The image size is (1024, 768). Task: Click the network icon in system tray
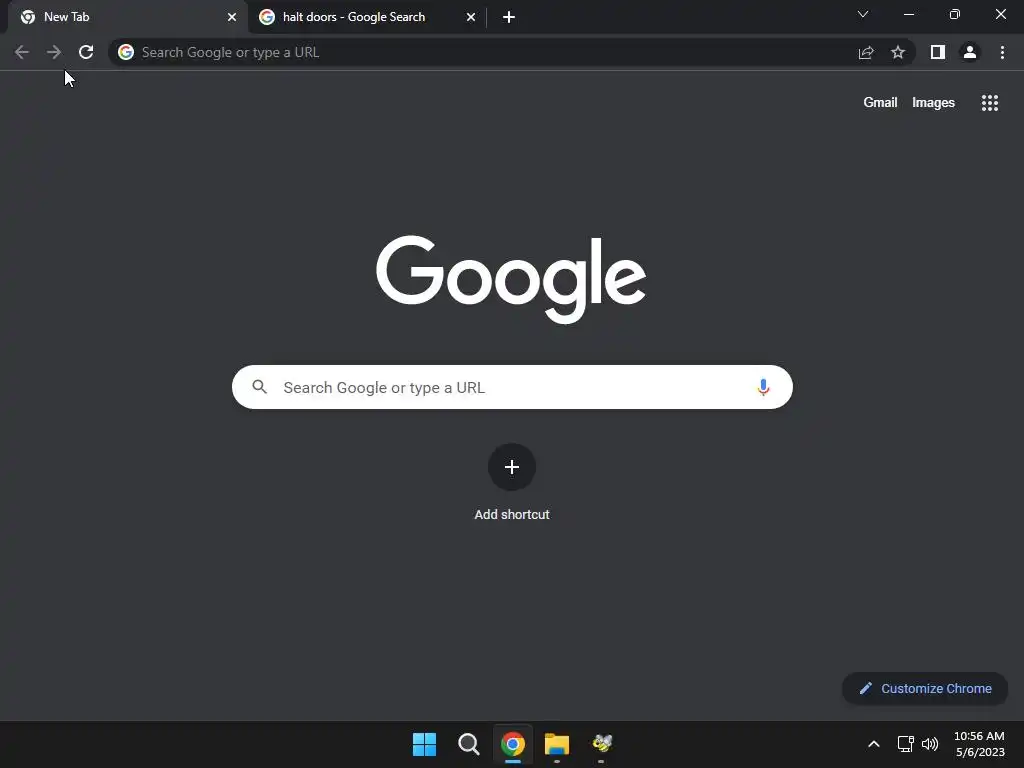[905, 744]
